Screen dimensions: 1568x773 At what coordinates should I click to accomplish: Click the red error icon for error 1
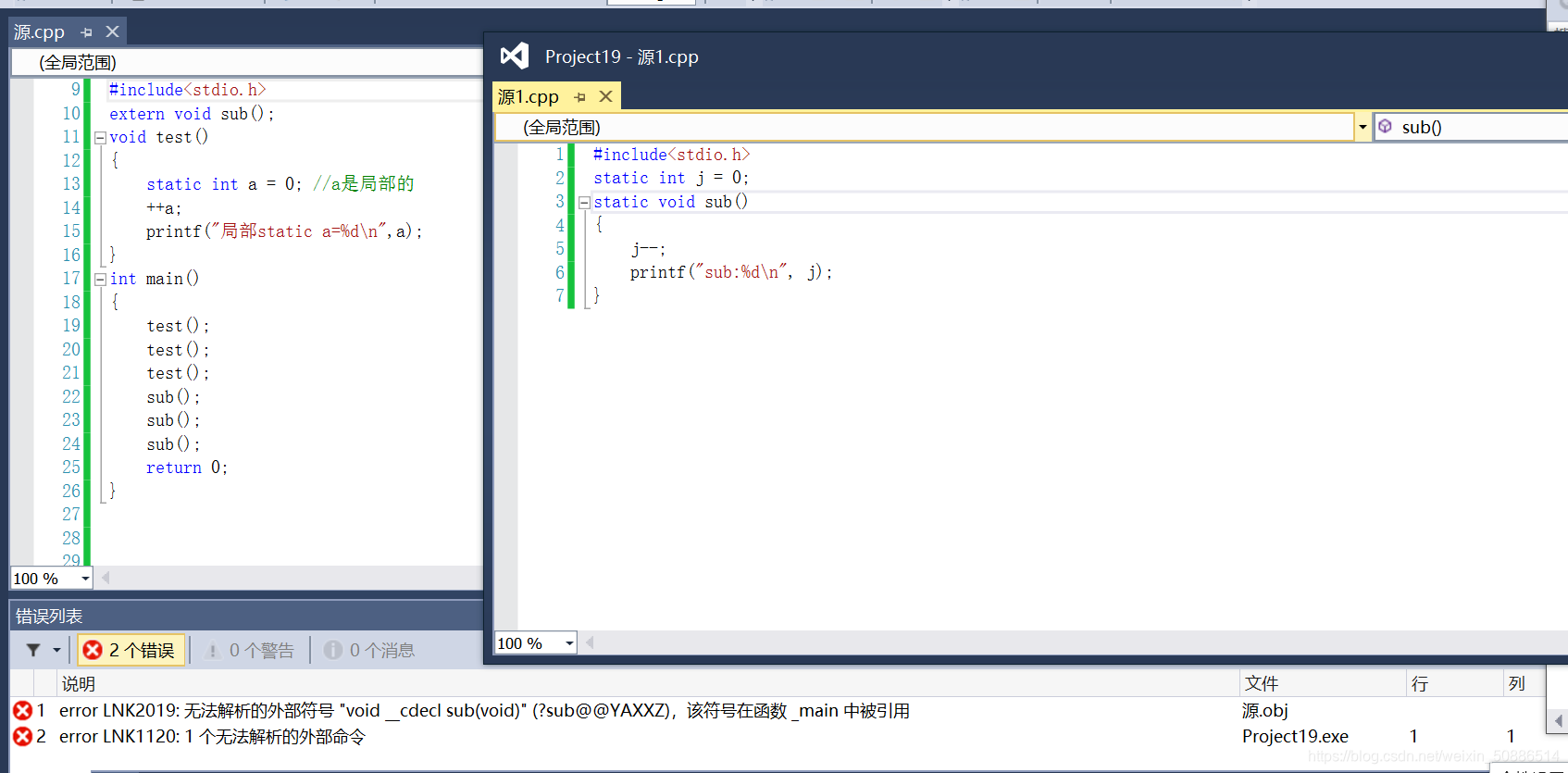coord(23,711)
